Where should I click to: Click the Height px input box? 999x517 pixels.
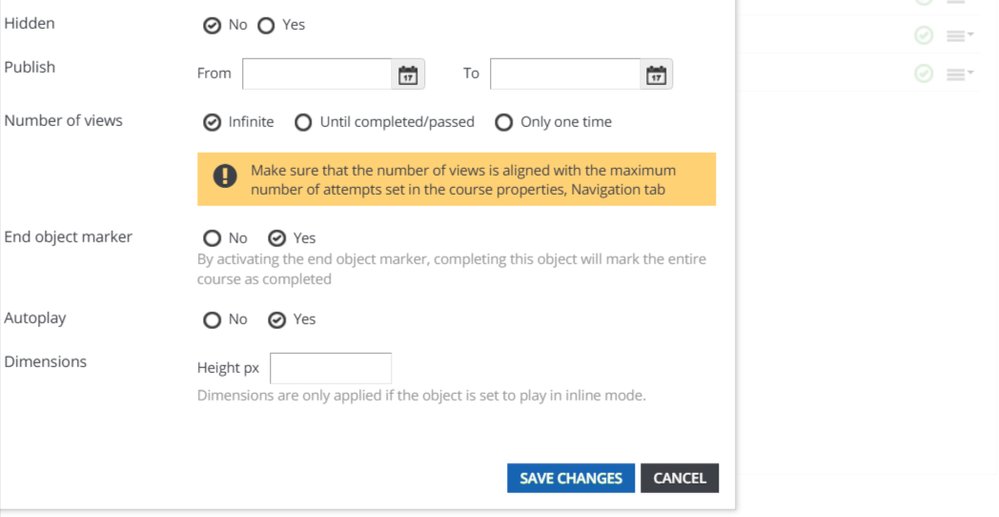331,368
